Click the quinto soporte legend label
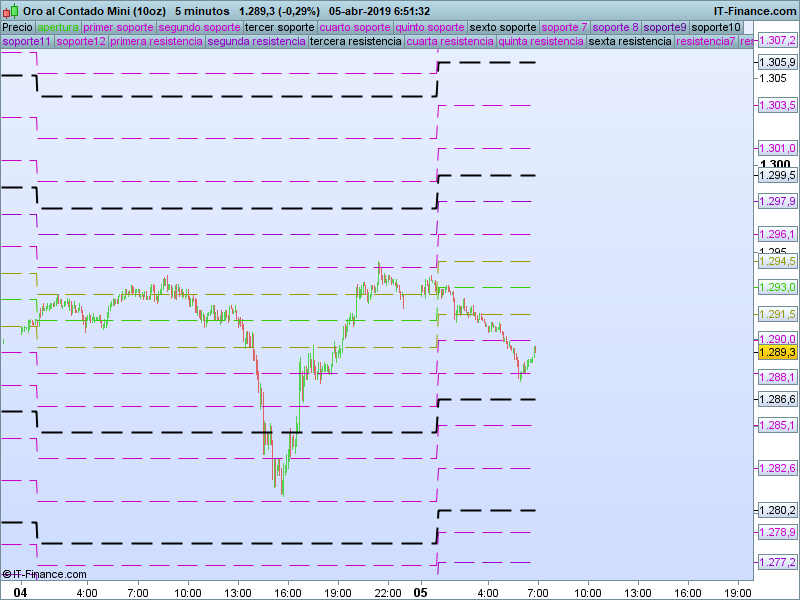 click(x=430, y=28)
